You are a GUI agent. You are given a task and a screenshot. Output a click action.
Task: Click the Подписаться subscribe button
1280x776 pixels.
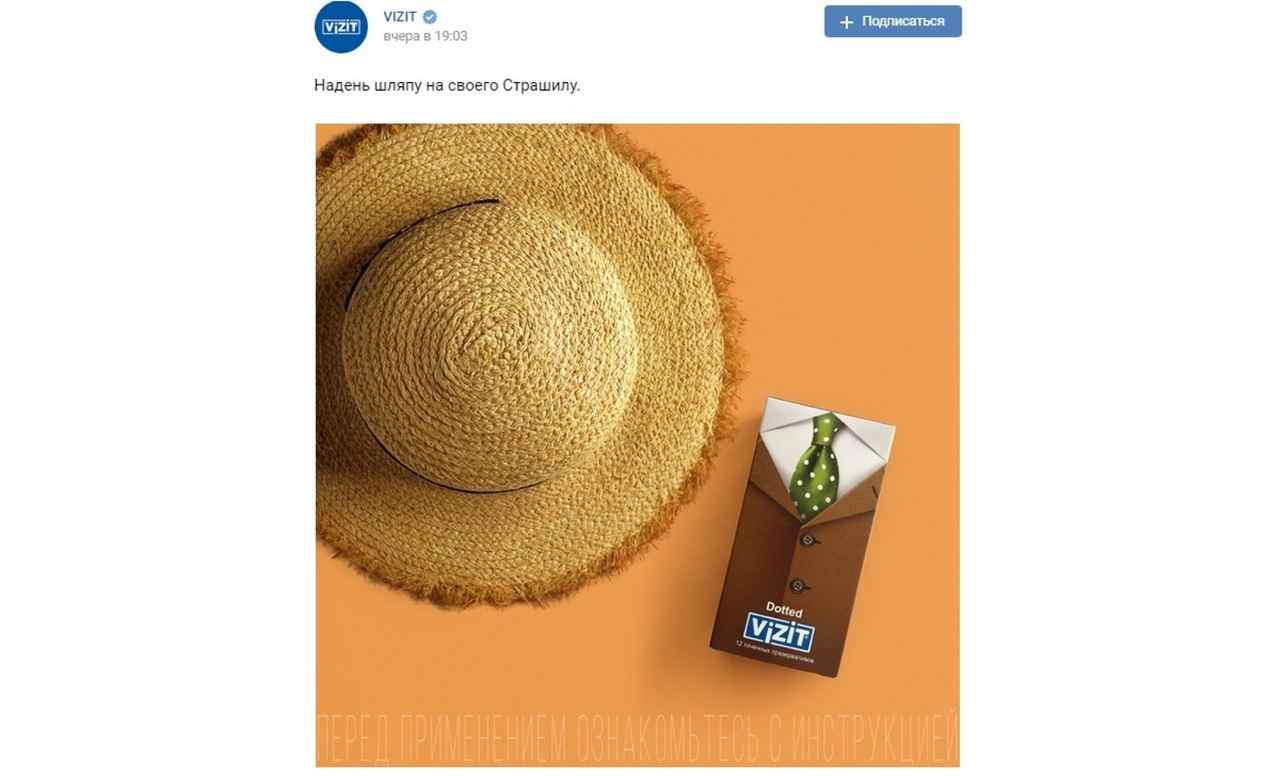(893, 21)
